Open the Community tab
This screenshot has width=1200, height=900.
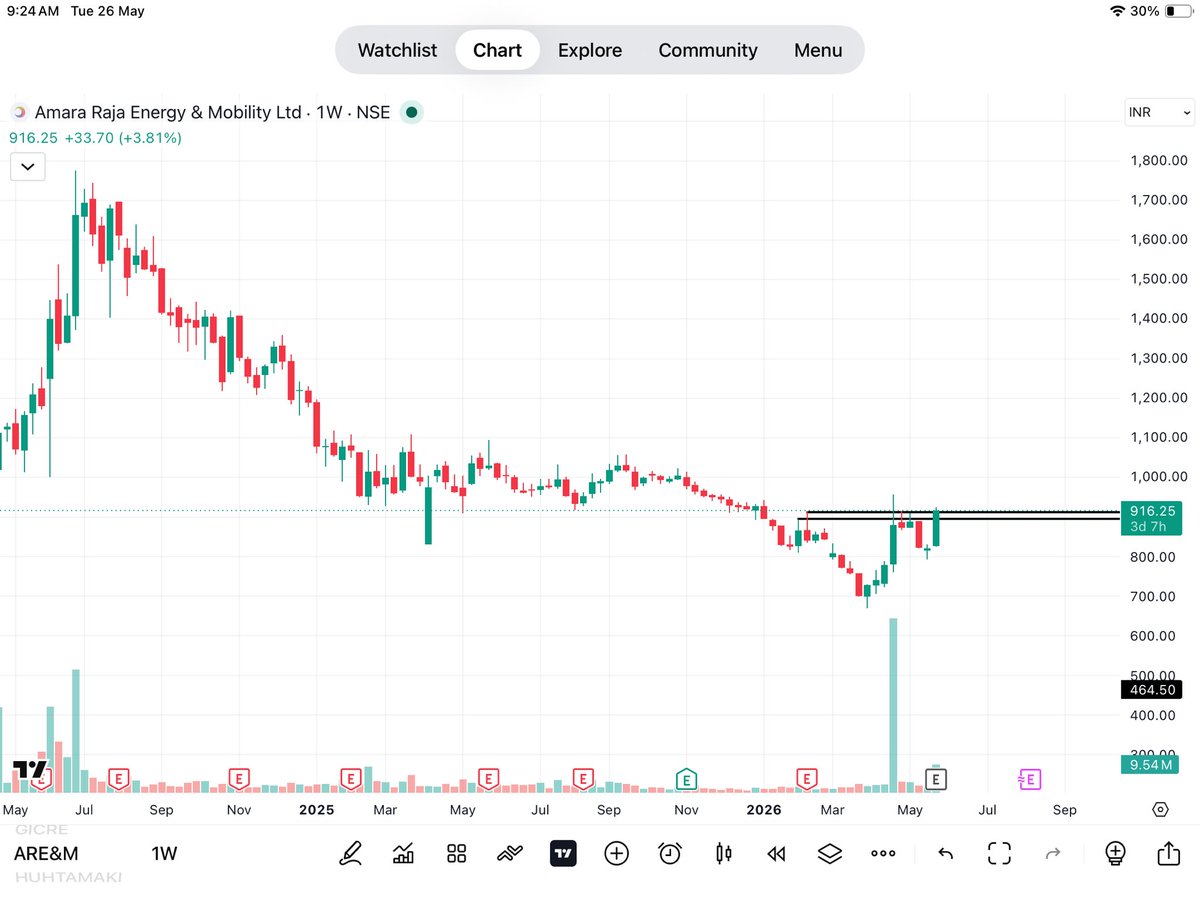coord(708,50)
